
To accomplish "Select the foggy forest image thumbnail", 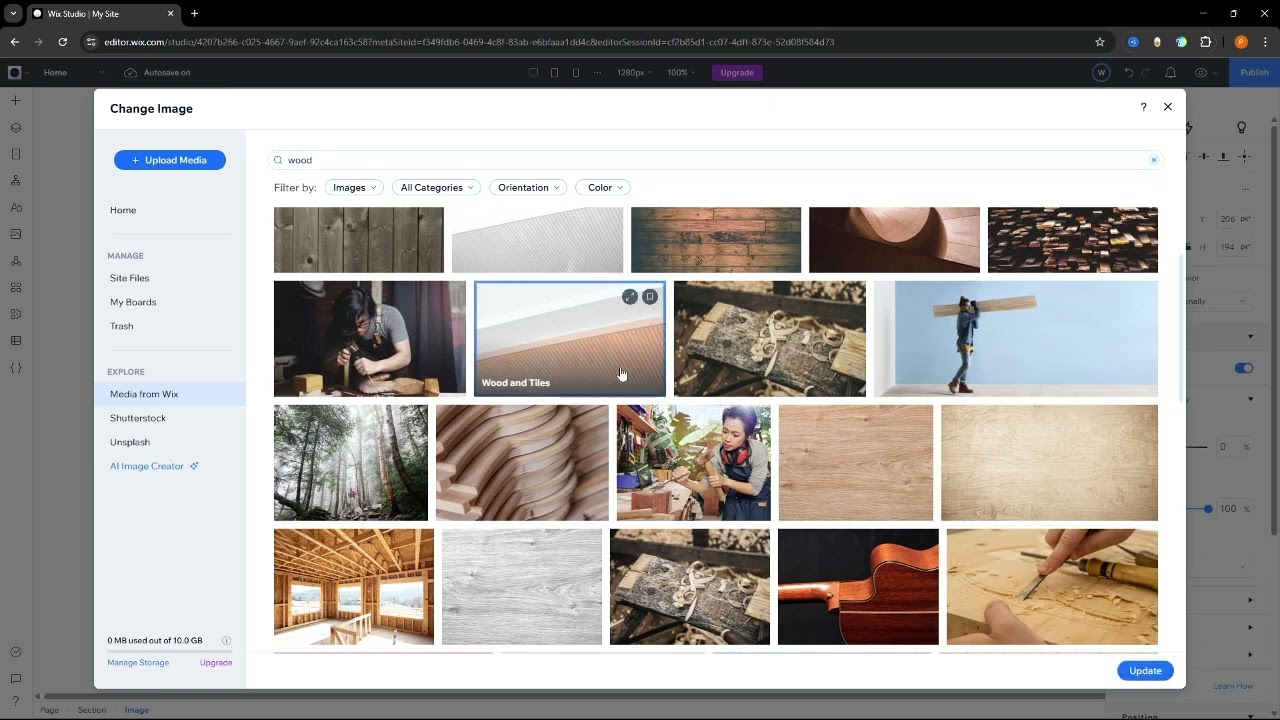I will click(x=351, y=463).
